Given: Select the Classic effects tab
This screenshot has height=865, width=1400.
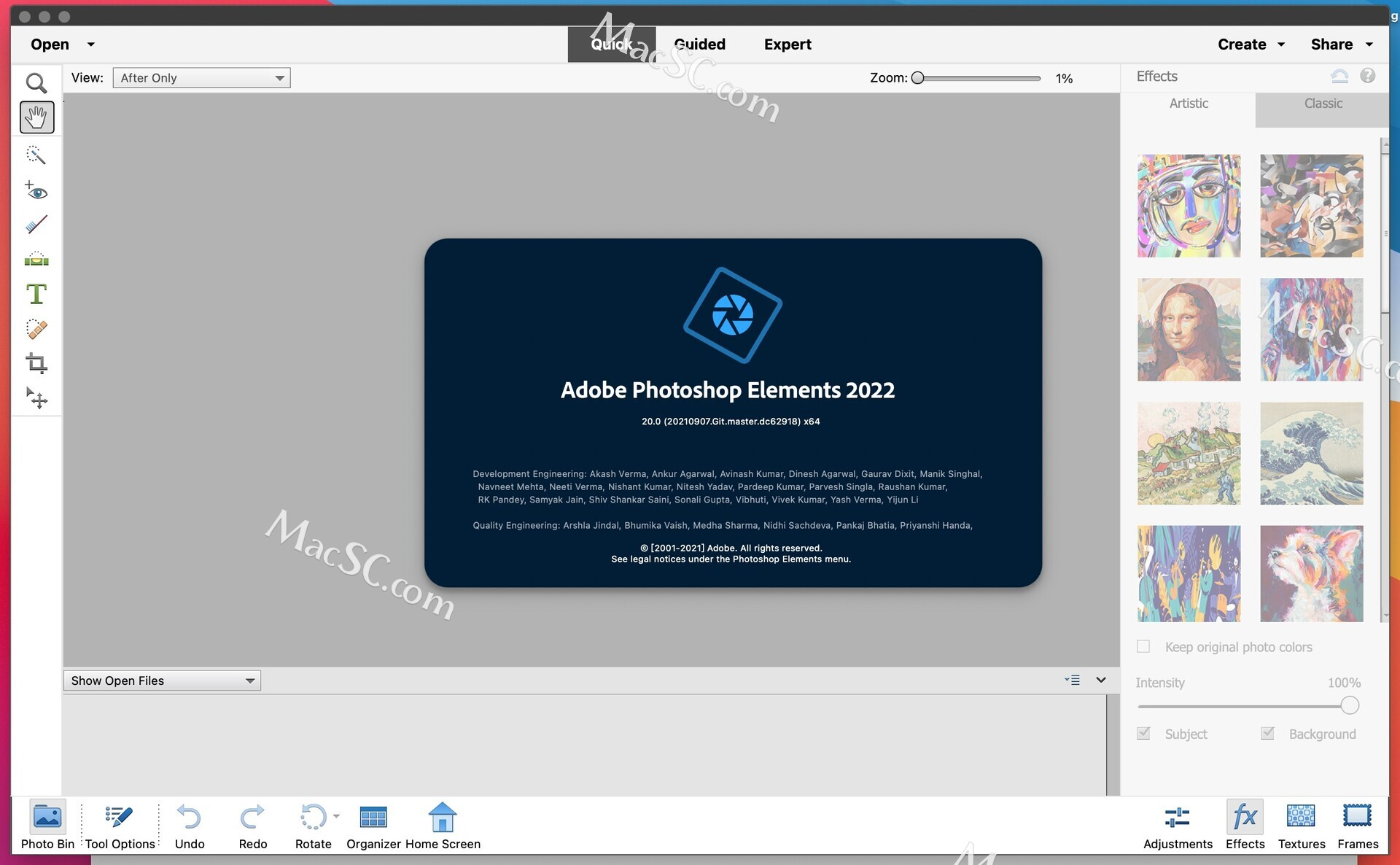Looking at the screenshot, I should tap(1323, 104).
